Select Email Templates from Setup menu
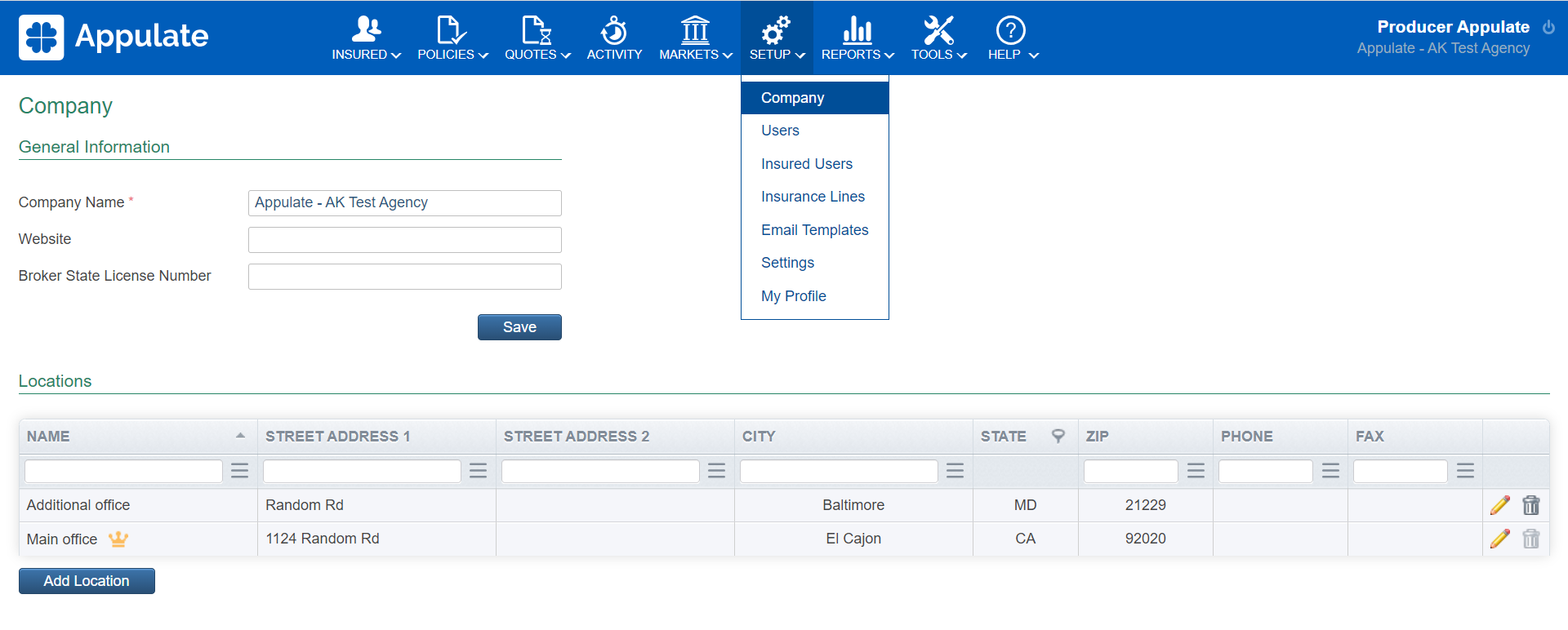The height and width of the screenshot is (630, 1568). [x=814, y=230]
